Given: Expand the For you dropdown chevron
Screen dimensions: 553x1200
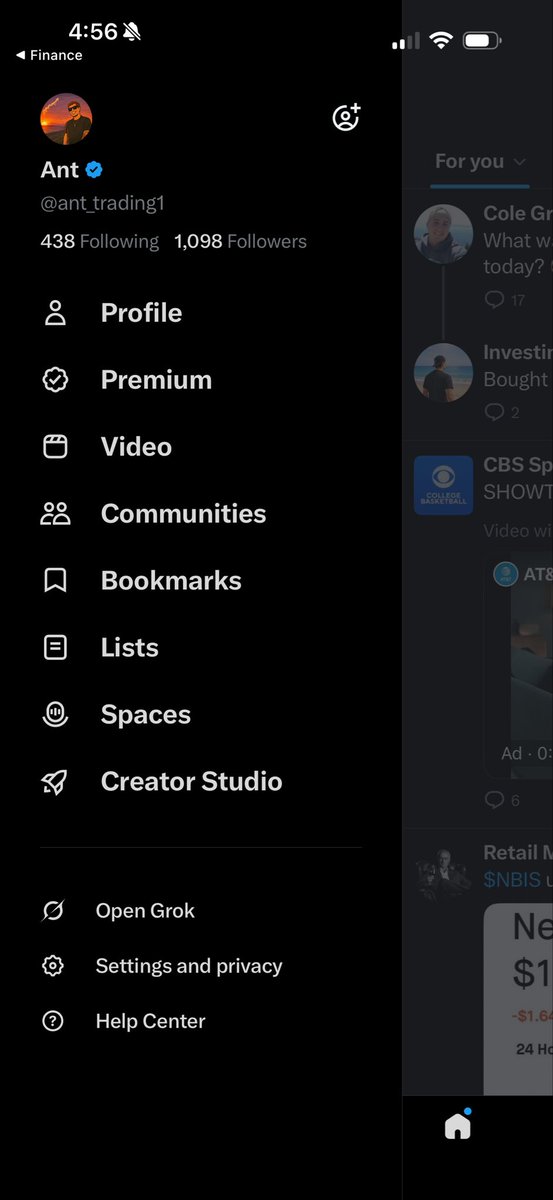Looking at the screenshot, I should click(x=519, y=162).
